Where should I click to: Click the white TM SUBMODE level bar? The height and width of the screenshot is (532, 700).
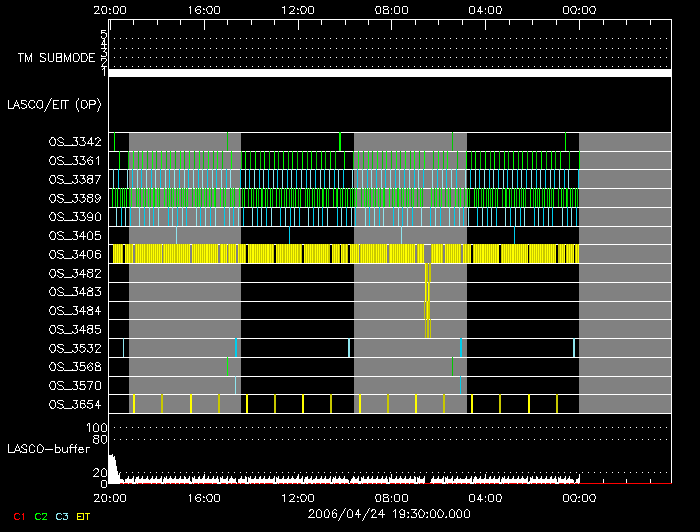[389, 73]
